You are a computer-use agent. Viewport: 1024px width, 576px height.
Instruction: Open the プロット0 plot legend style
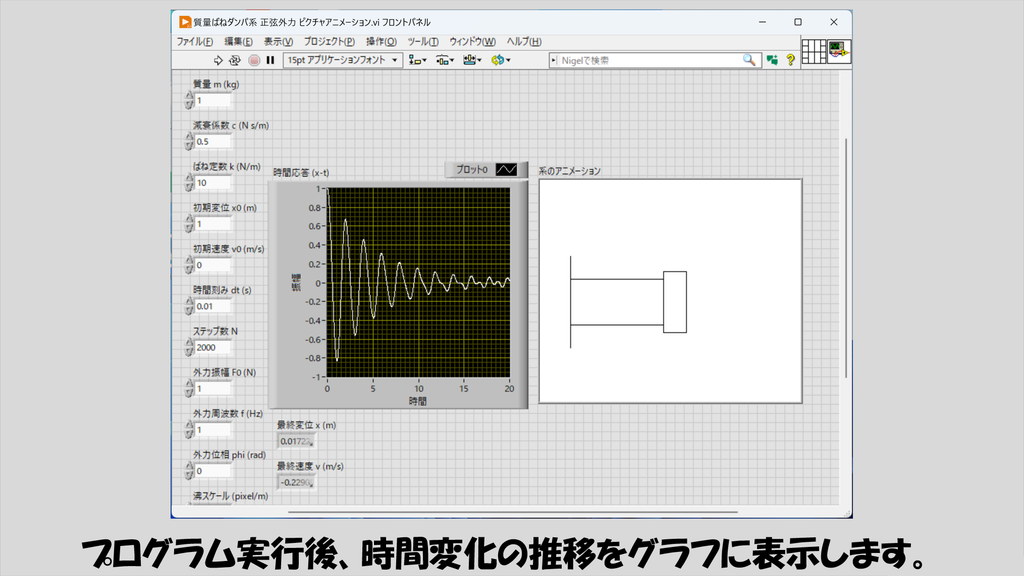tap(507, 170)
